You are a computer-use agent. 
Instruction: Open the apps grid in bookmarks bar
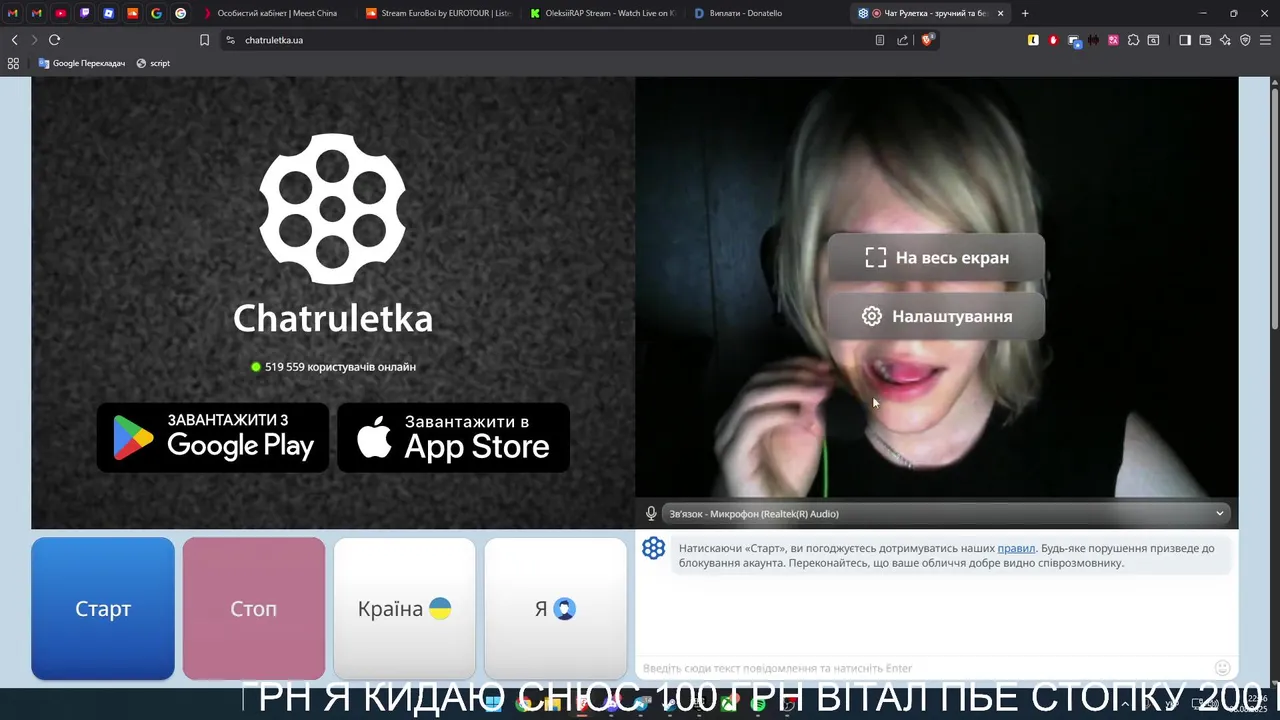click(x=13, y=63)
